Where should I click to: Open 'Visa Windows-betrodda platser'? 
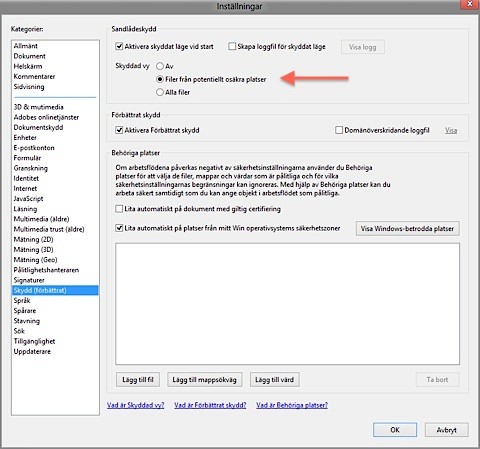click(x=407, y=229)
